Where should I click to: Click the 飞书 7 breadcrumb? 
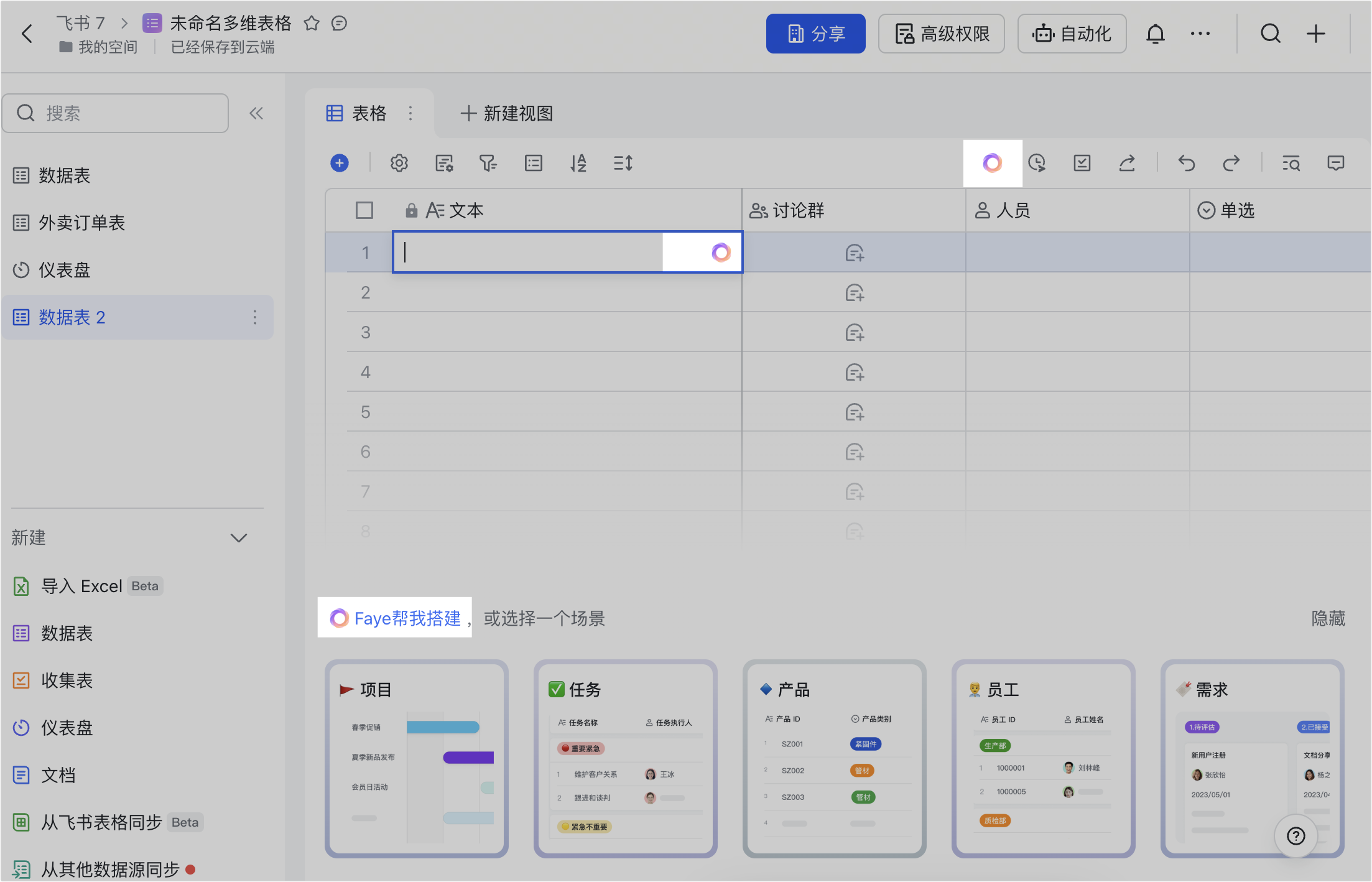click(x=80, y=24)
